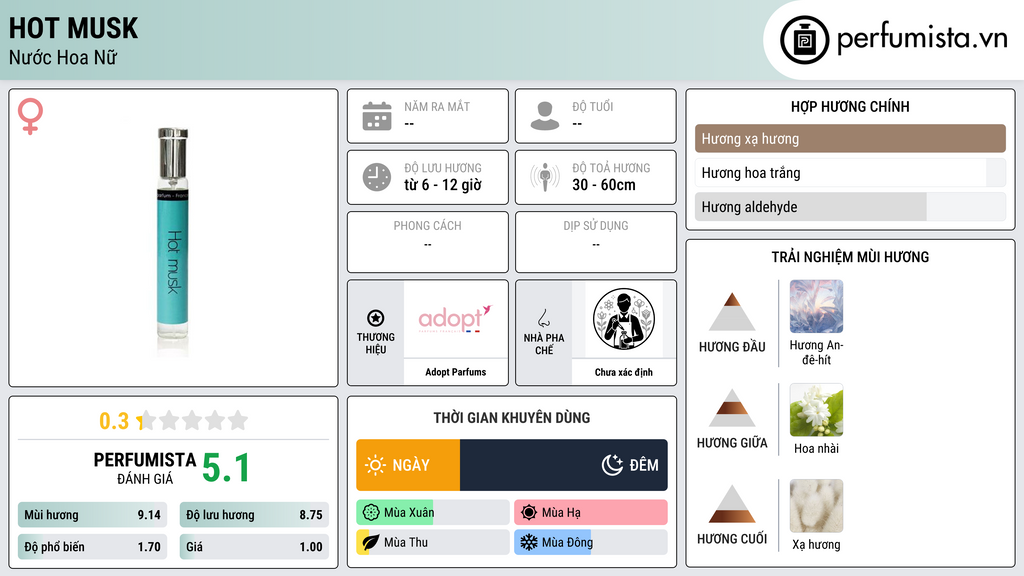1024x576 pixels.
Task: Click the Dịp sử dụng occasion box
Action: (596, 242)
